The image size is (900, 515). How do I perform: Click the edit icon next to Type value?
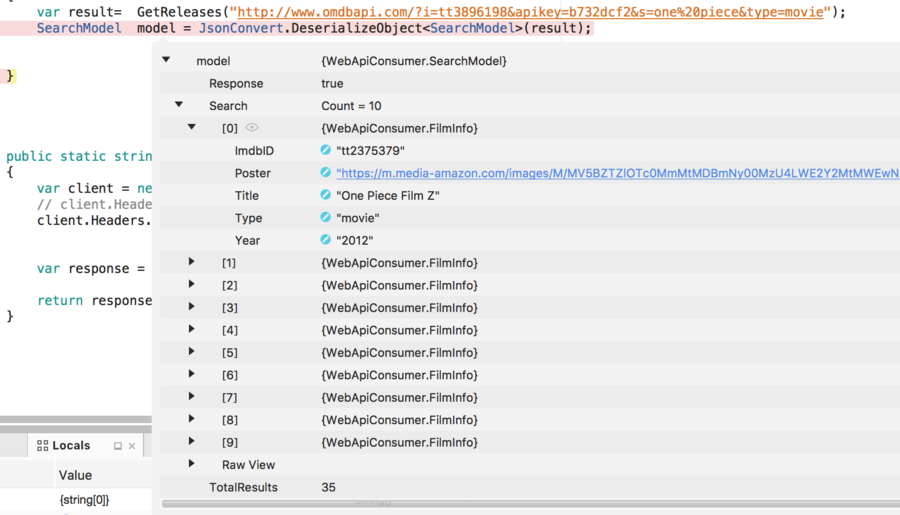[326, 218]
